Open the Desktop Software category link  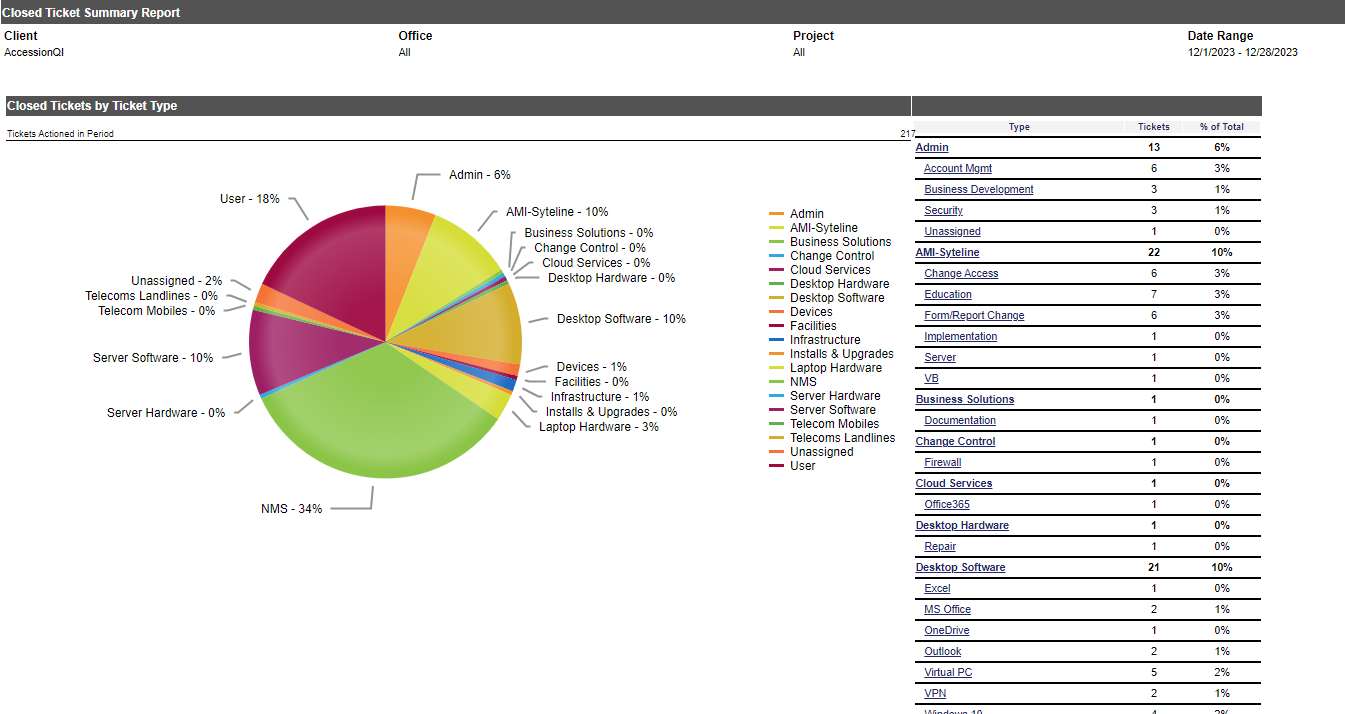tap(961, 567)
